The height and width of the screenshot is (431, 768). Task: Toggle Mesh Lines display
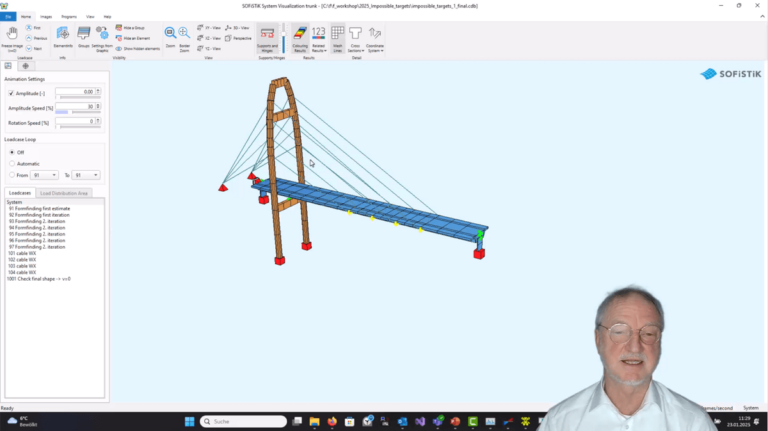click(x=337, y=39)
